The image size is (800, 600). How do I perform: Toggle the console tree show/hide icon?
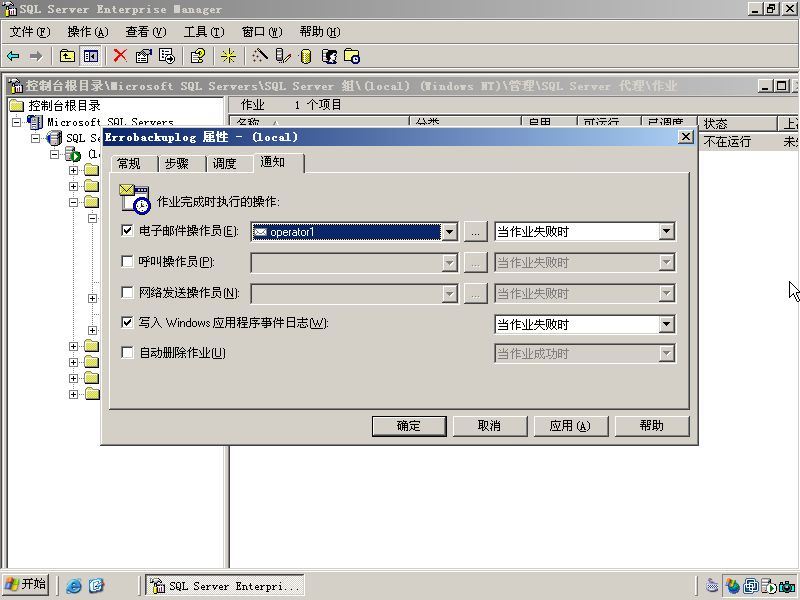click(x=90, y=56)
